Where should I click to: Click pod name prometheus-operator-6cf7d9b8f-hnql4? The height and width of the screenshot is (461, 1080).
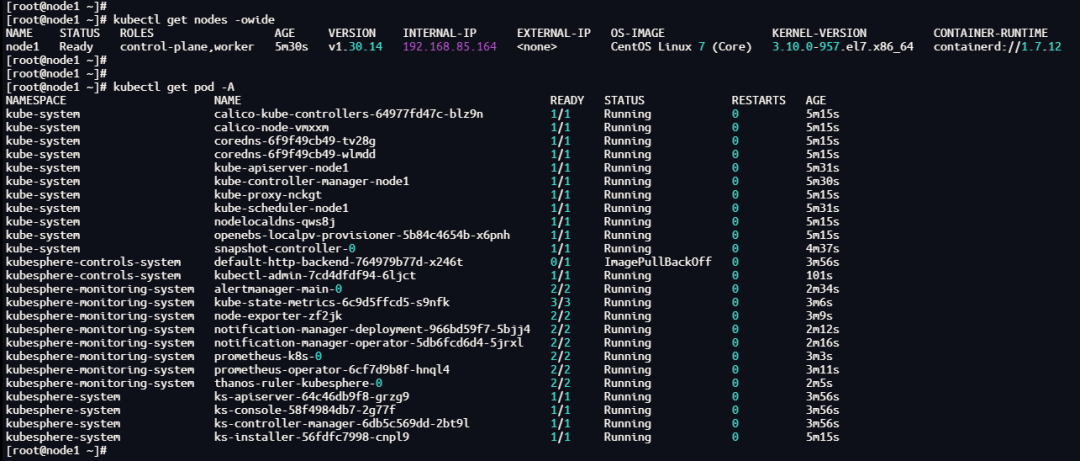pyautogui.click(x=332, y=369)
